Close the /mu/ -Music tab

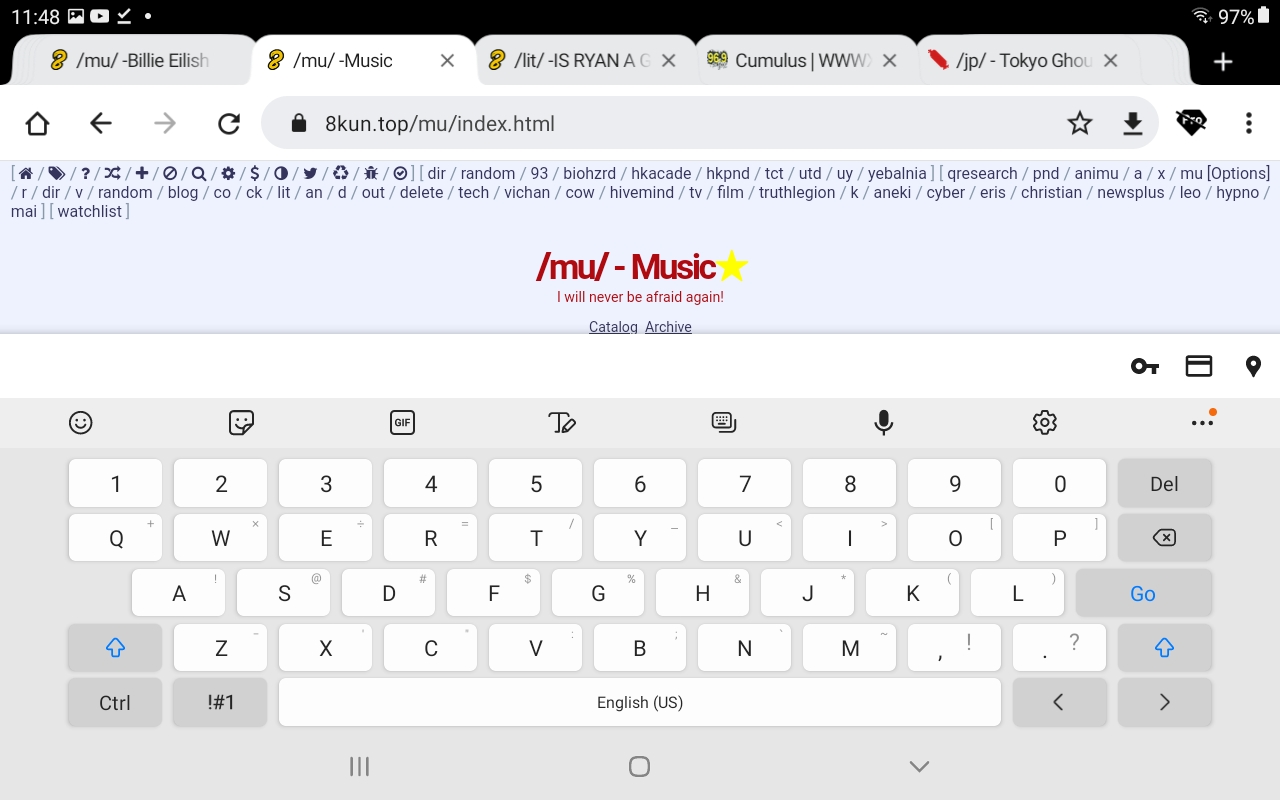tap(448, 61)
